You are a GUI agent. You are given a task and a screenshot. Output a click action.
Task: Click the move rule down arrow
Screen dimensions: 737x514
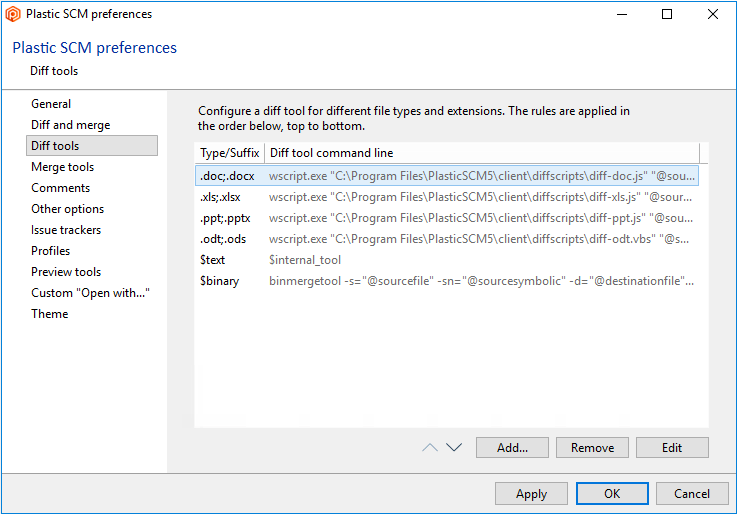(x=453, y=448)
